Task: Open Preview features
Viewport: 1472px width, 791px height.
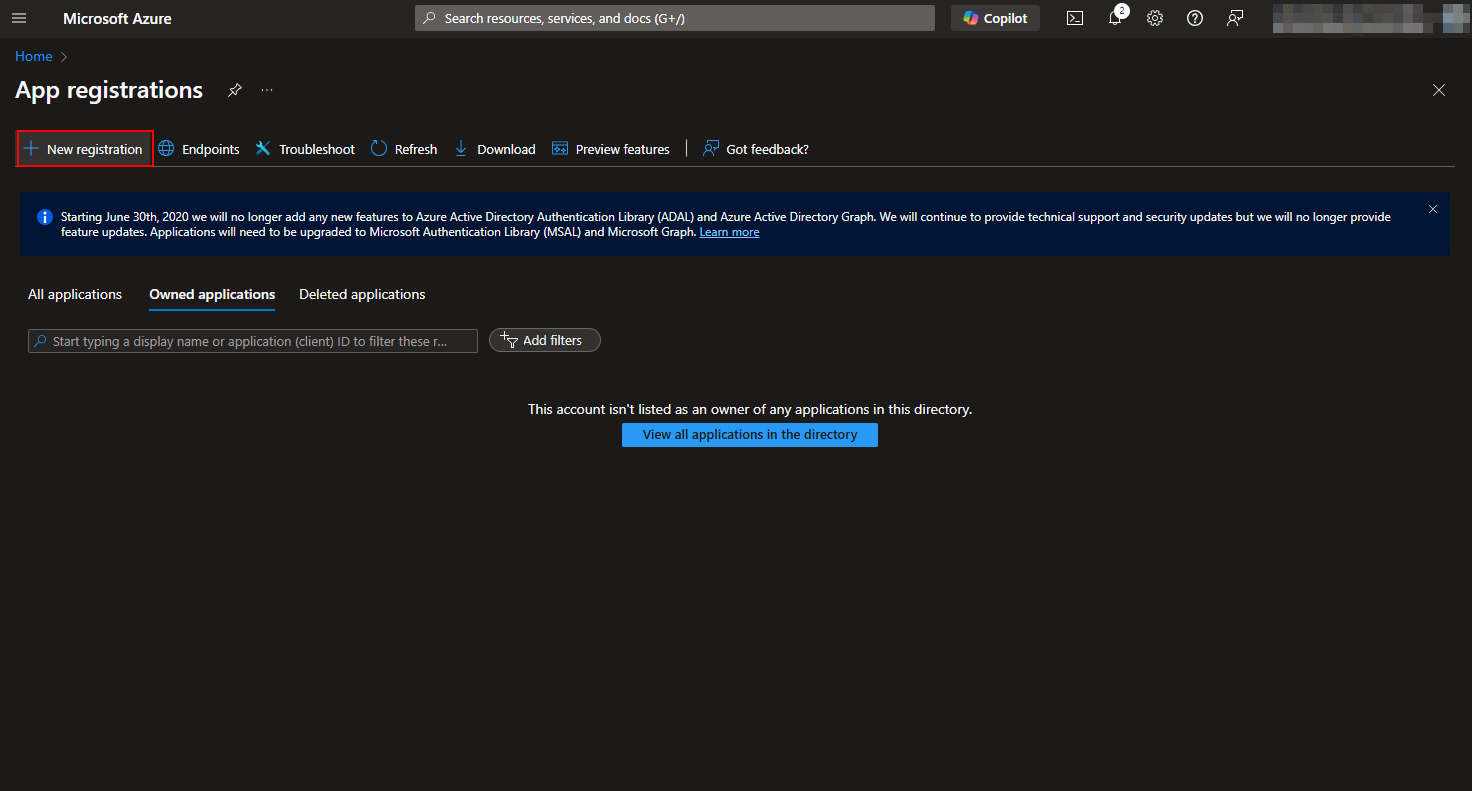Action: pyautogui.click(x=611, y=149)
